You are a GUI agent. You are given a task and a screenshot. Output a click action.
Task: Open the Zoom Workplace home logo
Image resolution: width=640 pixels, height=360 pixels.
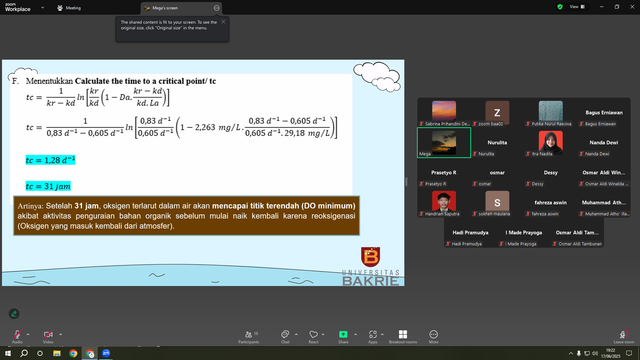tap(18, 7)
